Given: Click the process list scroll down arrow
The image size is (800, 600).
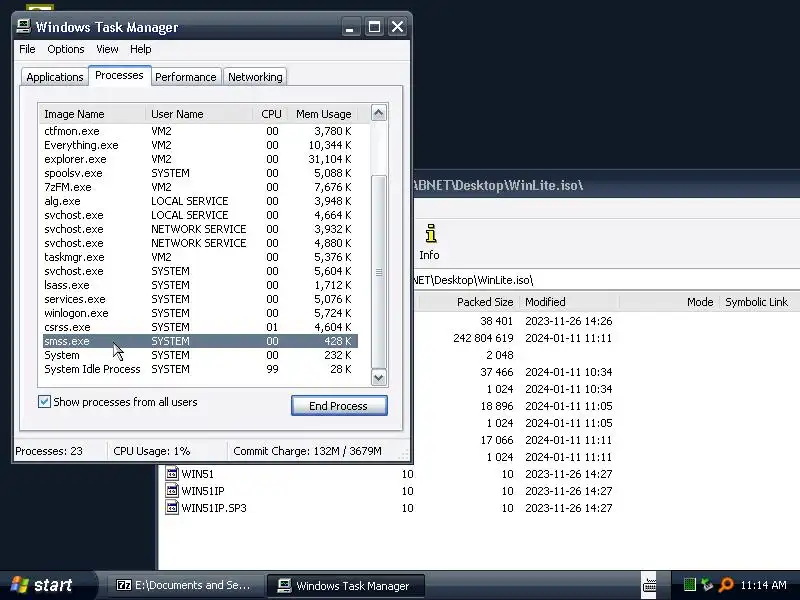Looking at the screenshot, I should (379, 378).
